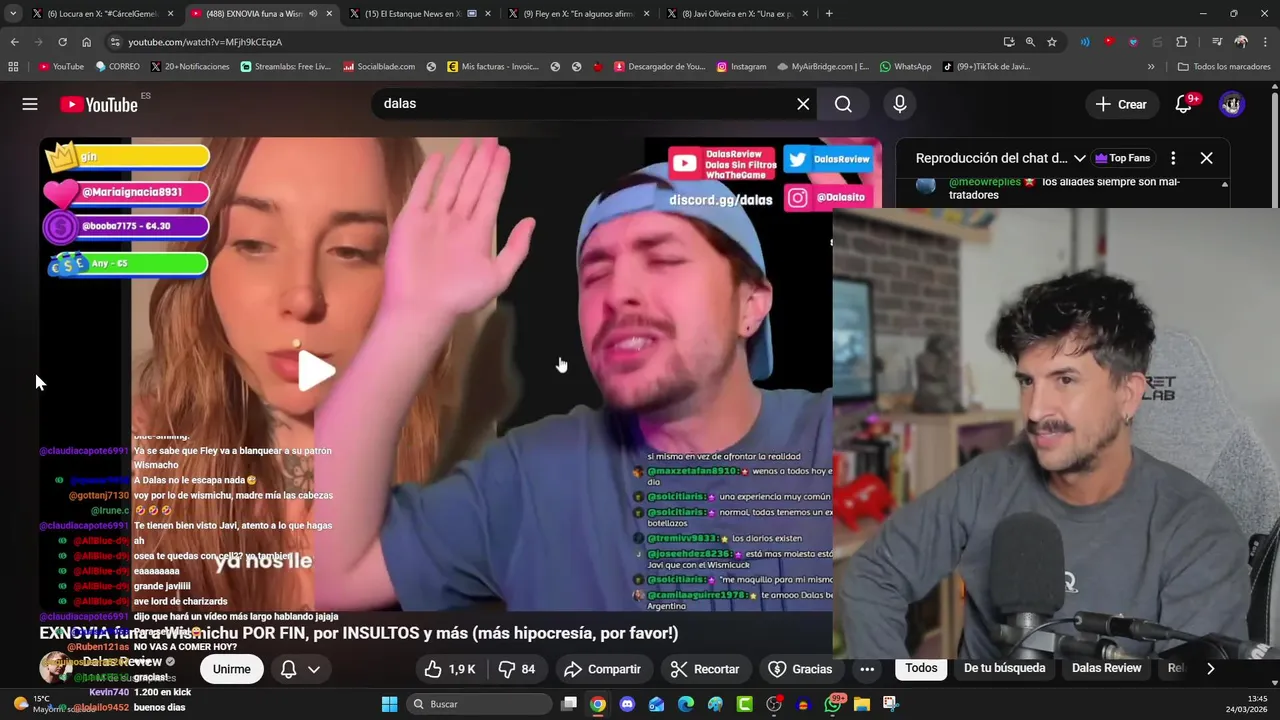Image resolution: width=1280 pixels, height=720 pixels.
Task: Open the three-dot more actions button
Action: point(867,669)
